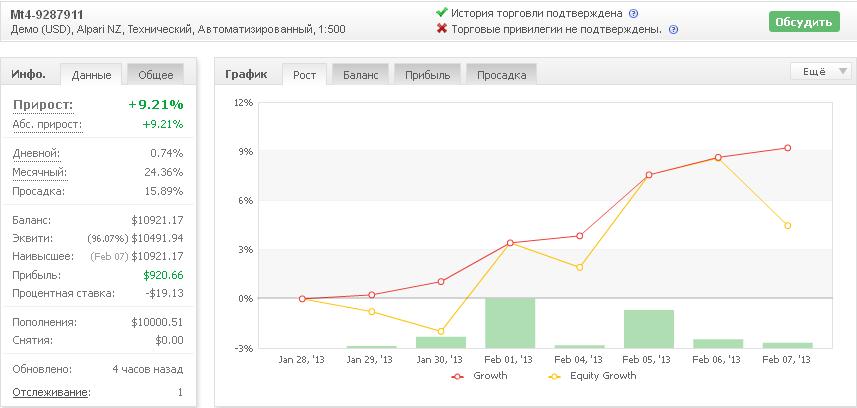Open the Ещё dropdown menu
857x408 pixels.
point(821,72)
